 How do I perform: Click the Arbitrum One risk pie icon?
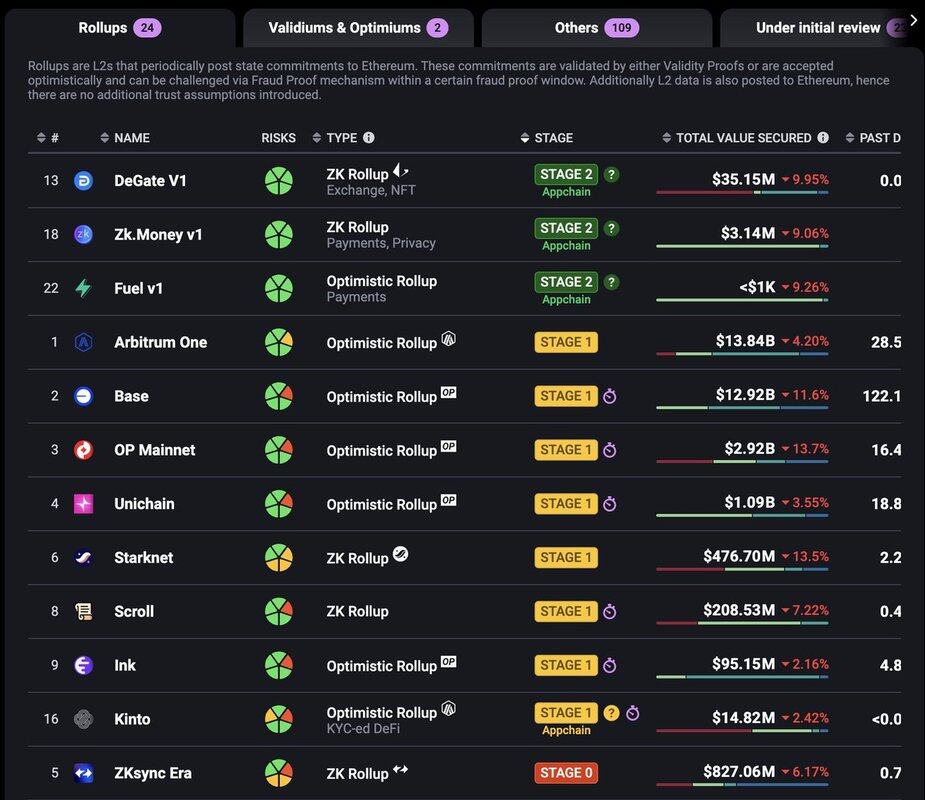[278, 343]
